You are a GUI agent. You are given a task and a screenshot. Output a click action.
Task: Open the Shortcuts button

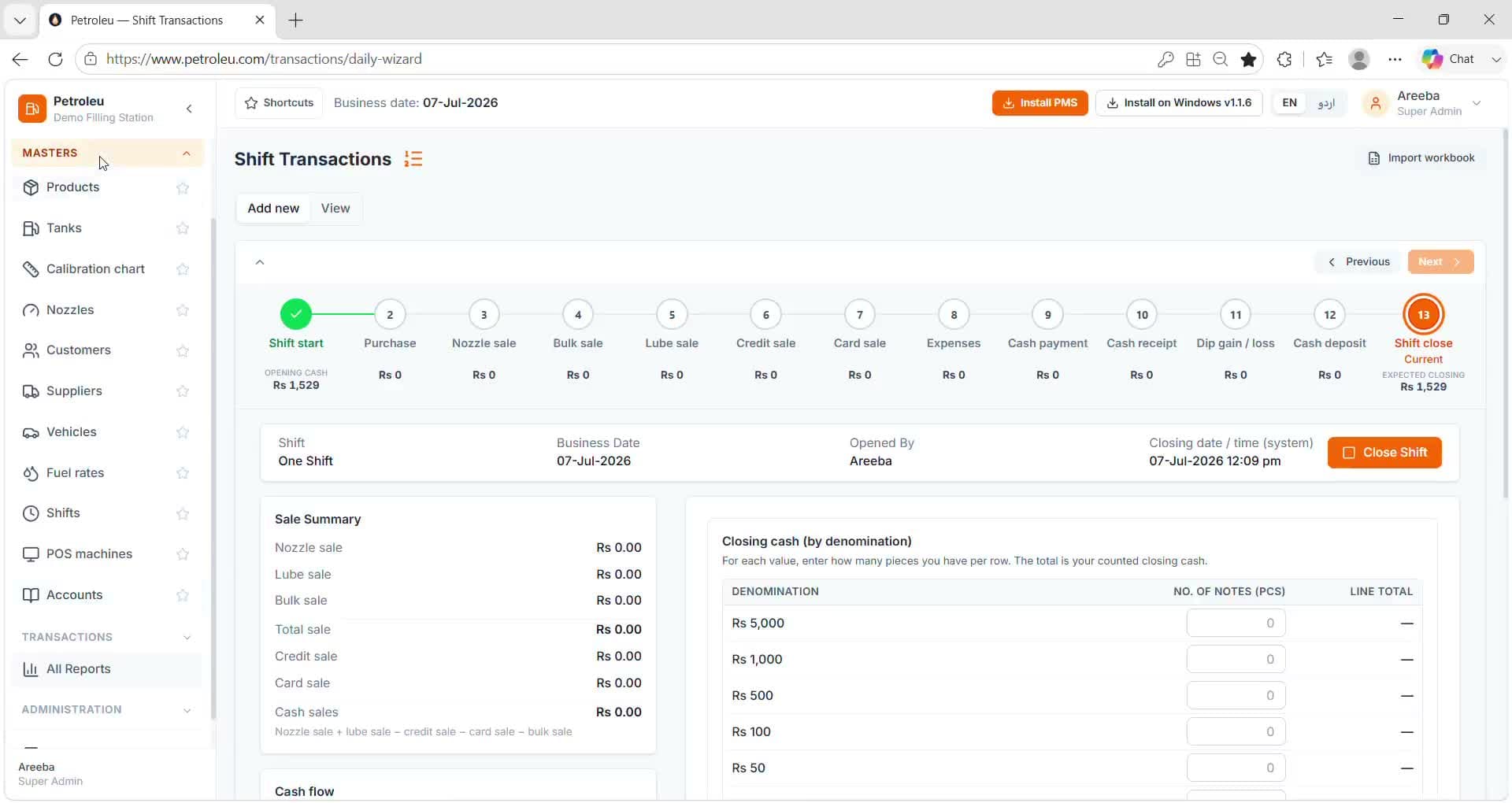(x=279, y=103)
